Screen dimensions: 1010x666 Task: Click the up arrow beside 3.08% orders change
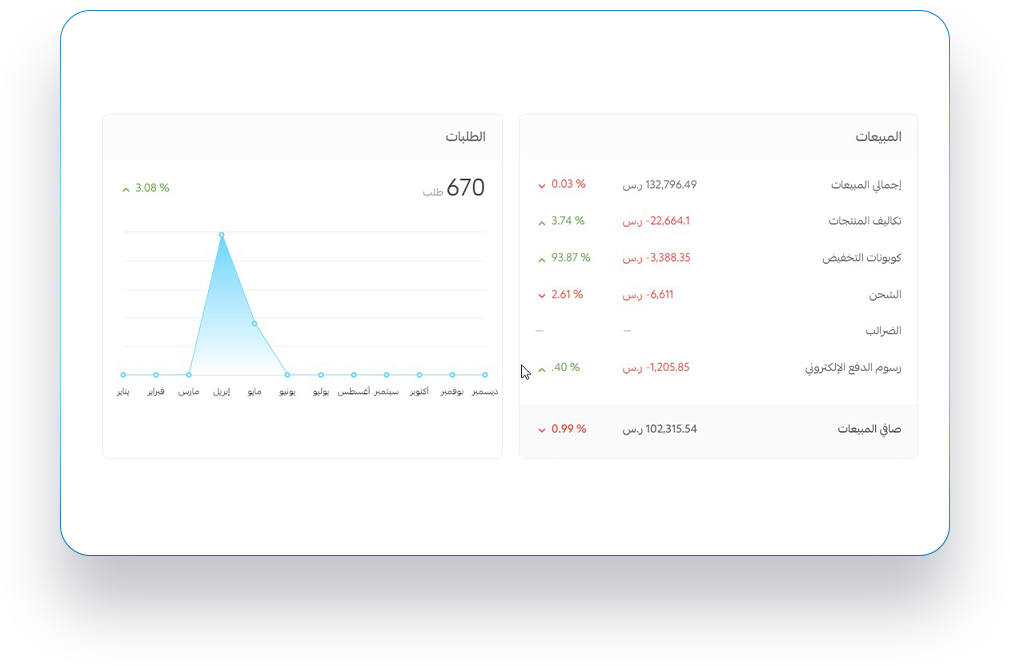coord(126,189)
